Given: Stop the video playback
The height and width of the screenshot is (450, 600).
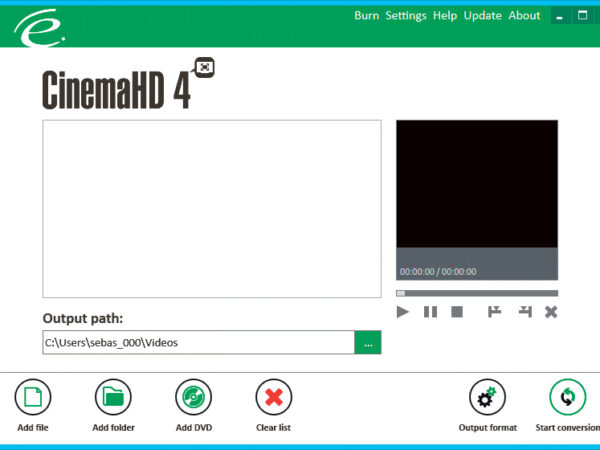Looking at the screenshot, I should point(457,312).
